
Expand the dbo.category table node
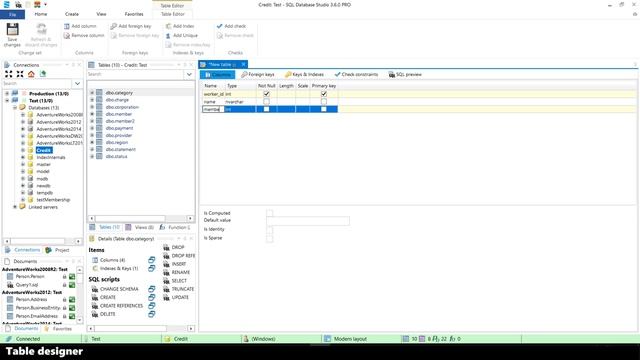[x=92, y=93]
